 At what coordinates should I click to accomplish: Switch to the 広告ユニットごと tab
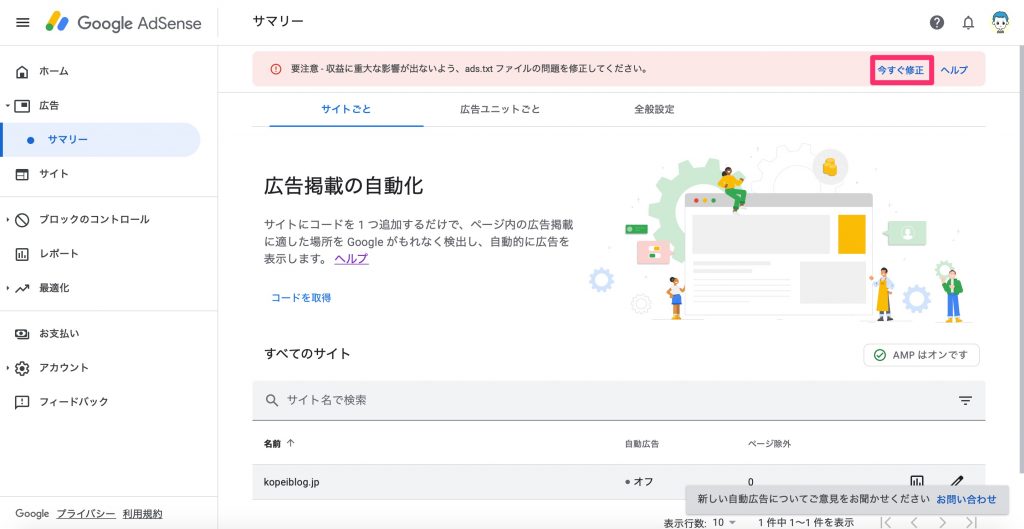[x=500, y=109]
